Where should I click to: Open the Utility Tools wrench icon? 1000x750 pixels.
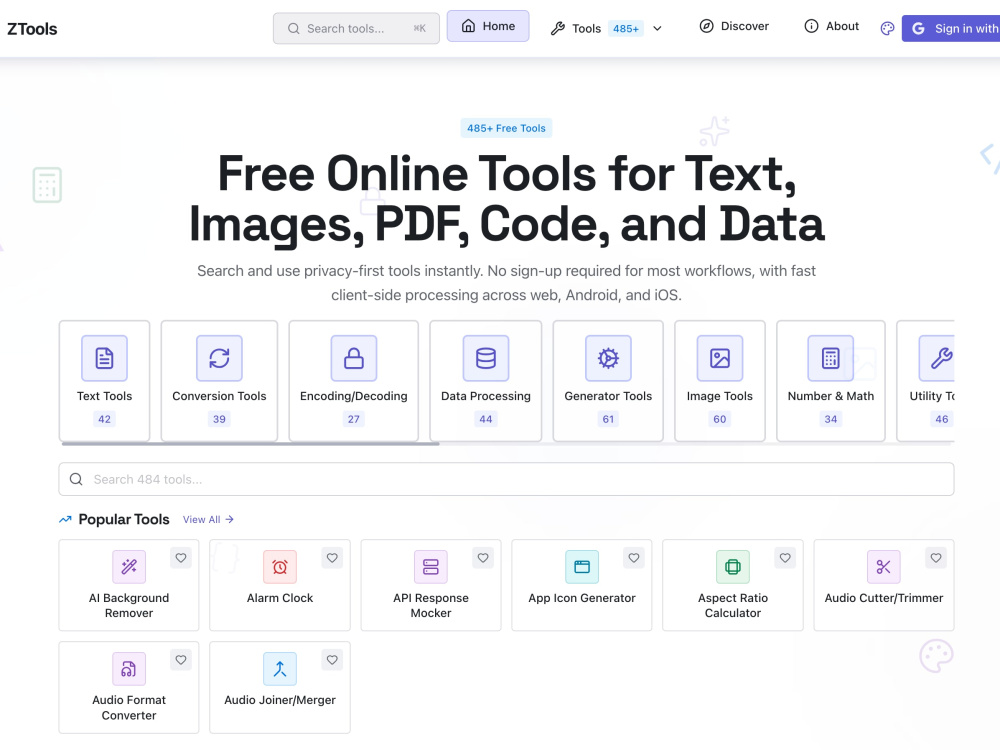pyautogui.click(x=938, y=358)
